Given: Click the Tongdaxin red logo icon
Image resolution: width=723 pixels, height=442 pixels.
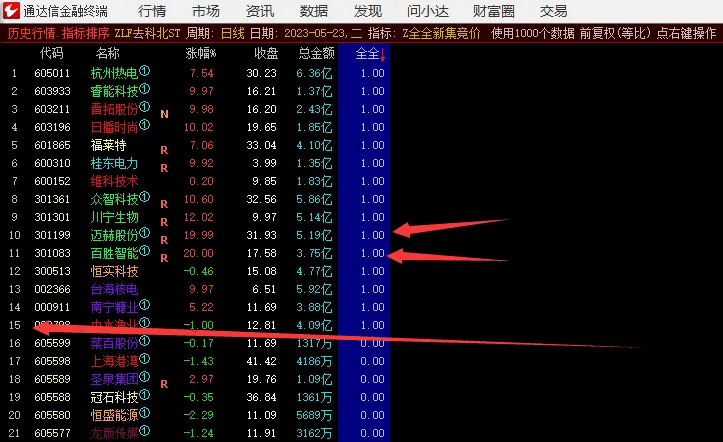Looking at the screenshot, I should coord(12,11).
